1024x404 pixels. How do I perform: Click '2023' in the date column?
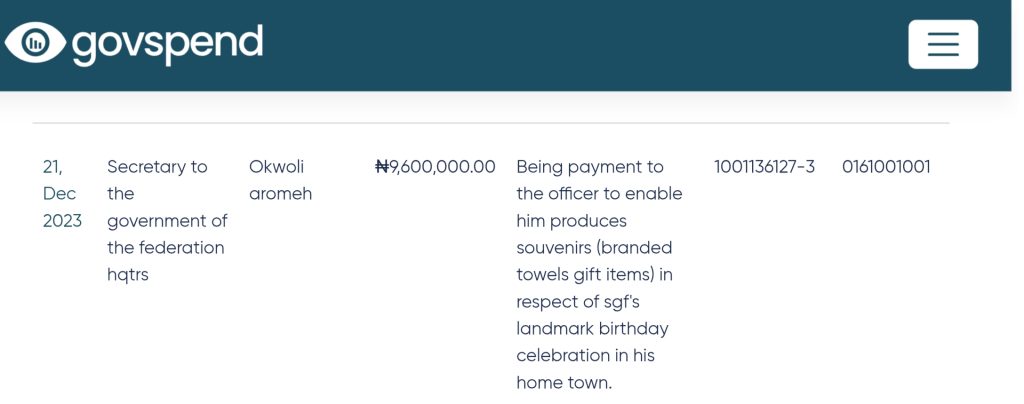point(62,221)
